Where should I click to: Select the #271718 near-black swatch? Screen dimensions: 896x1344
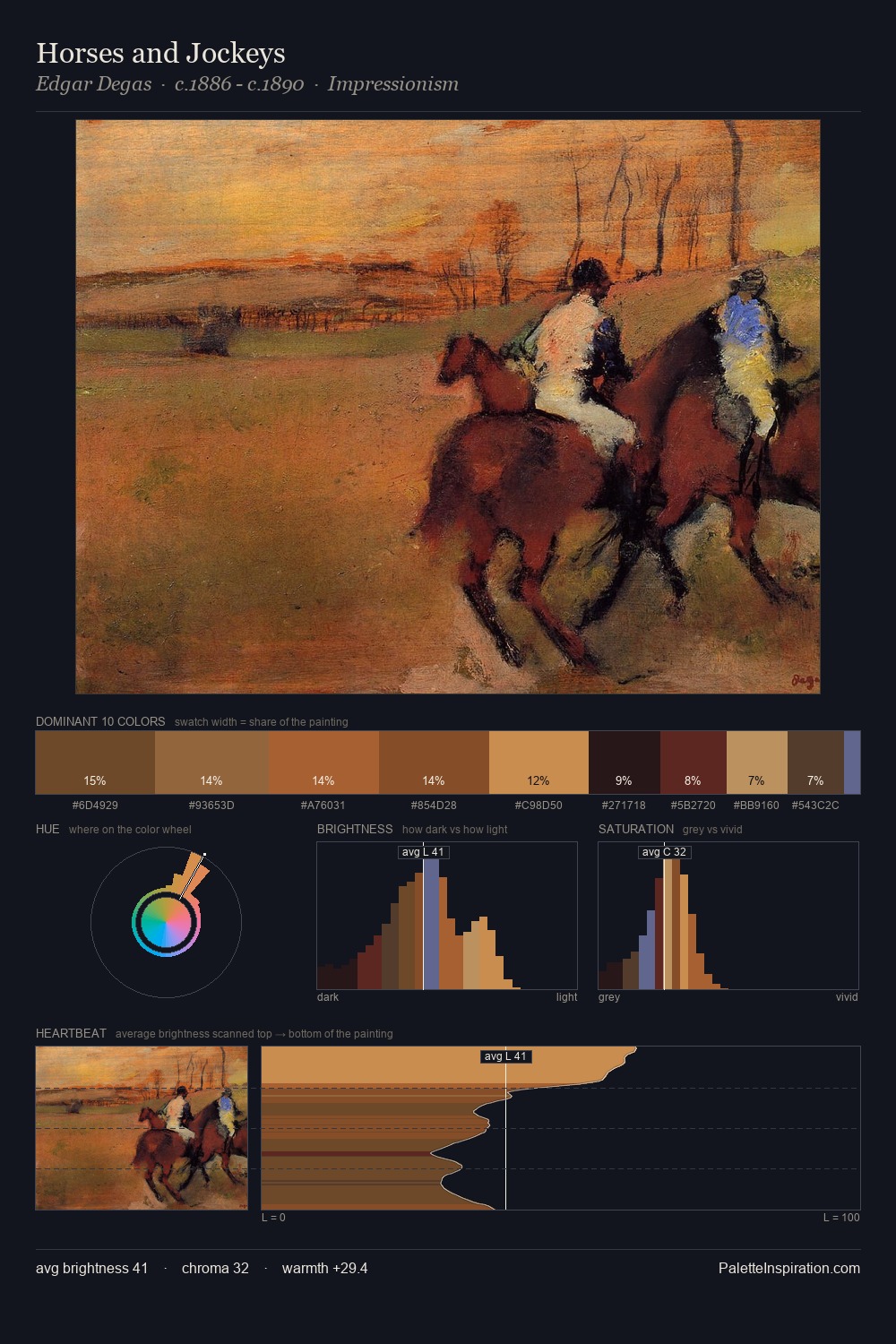[625, 762]
